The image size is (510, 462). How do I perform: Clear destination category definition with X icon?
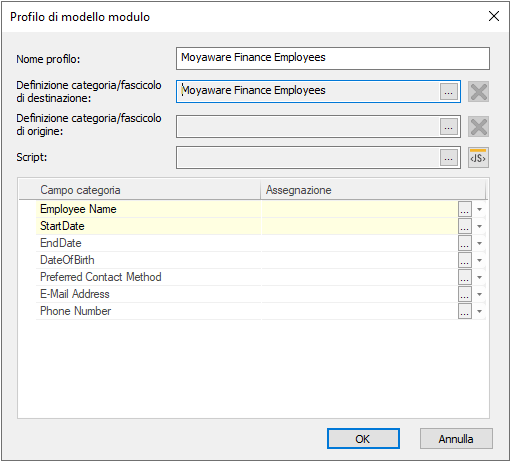(478, 92)
